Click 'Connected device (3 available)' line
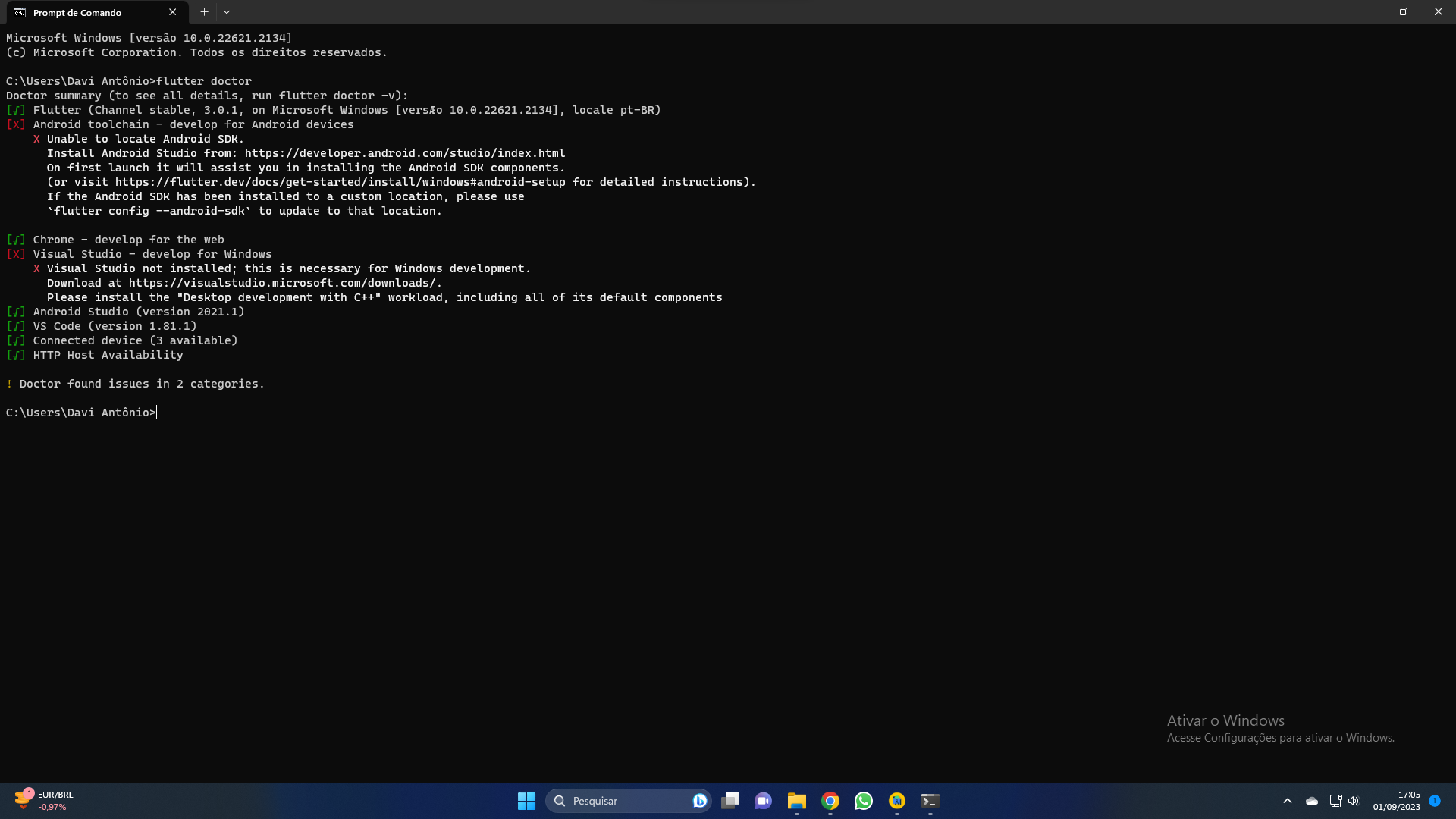 tap(136, 340)
